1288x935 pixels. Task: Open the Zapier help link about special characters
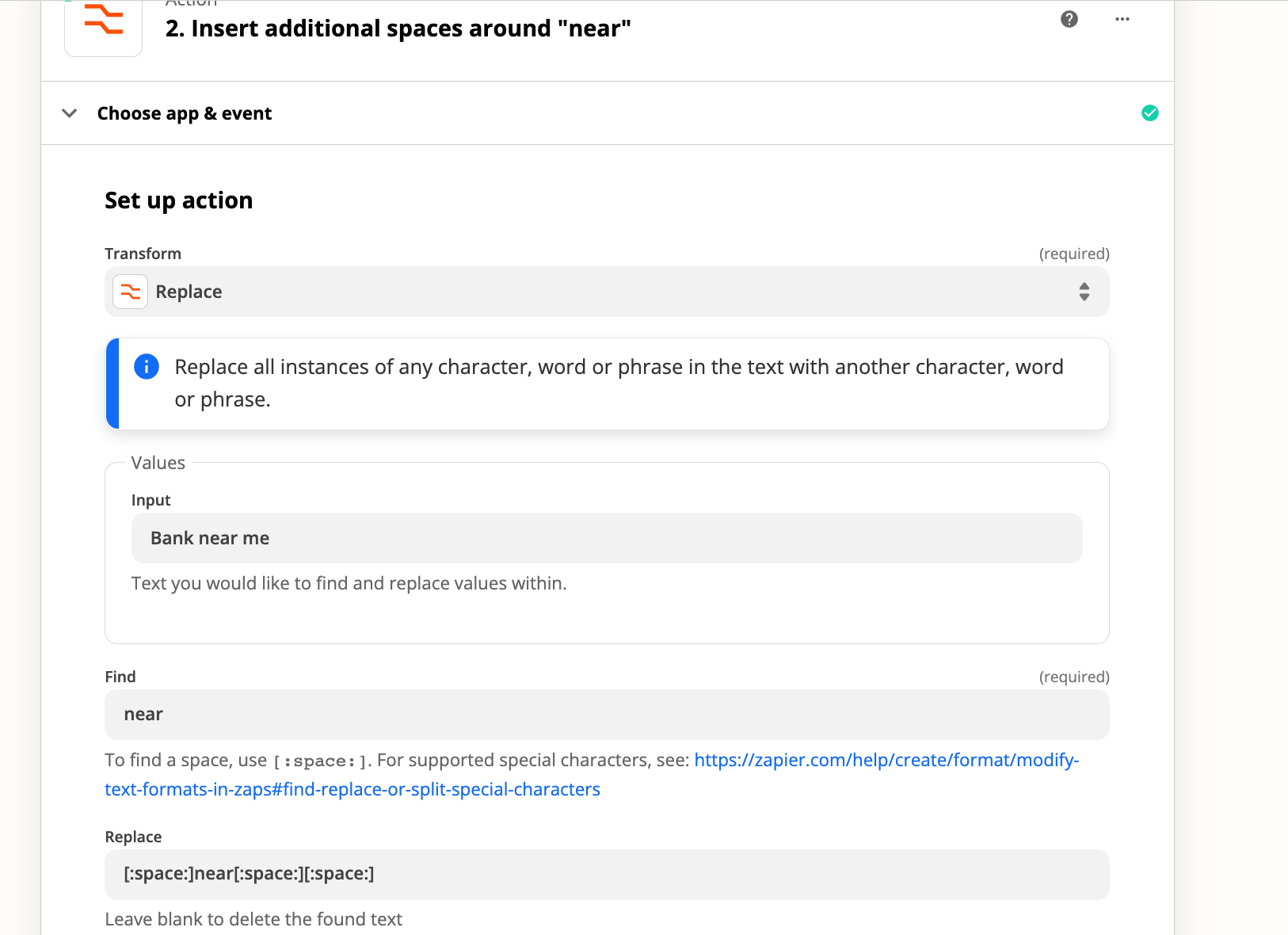tap(592, 774)
